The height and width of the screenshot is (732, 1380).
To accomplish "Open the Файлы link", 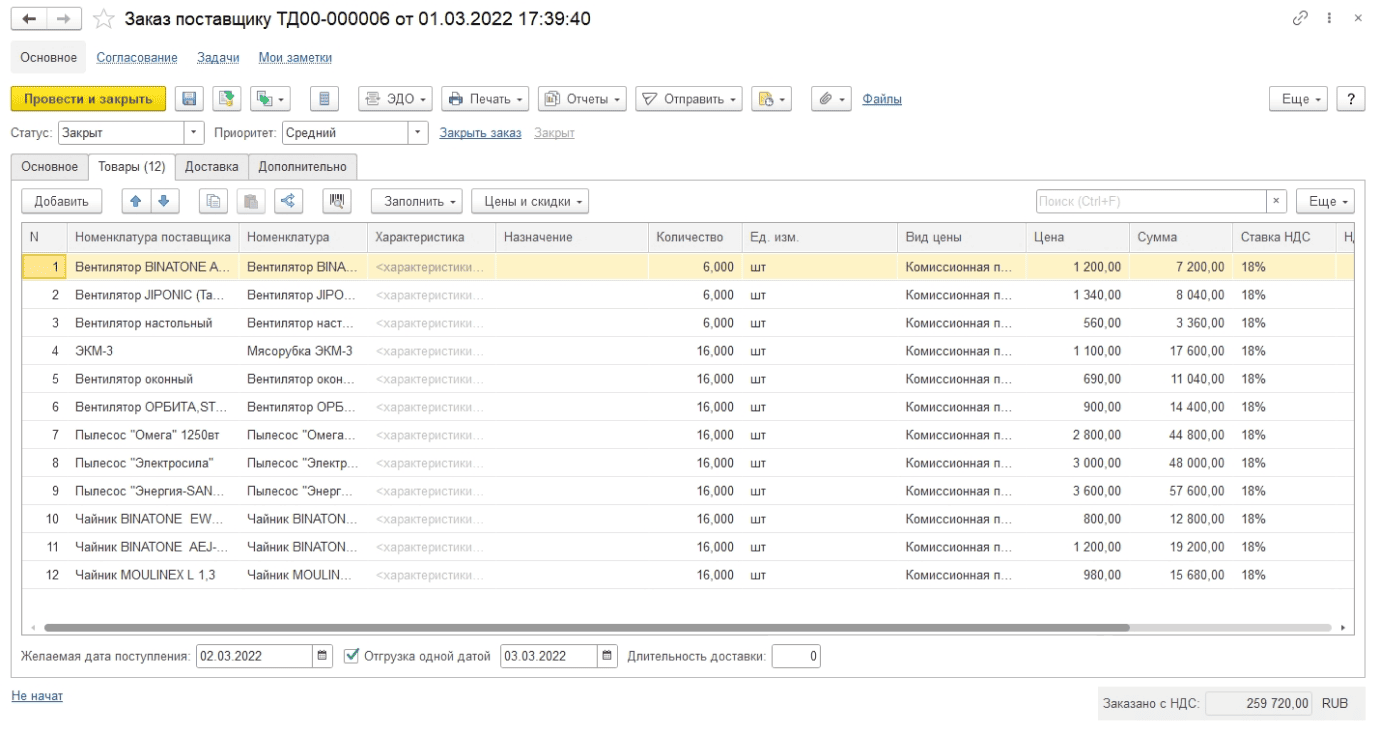I will click(x=882, y=99).
